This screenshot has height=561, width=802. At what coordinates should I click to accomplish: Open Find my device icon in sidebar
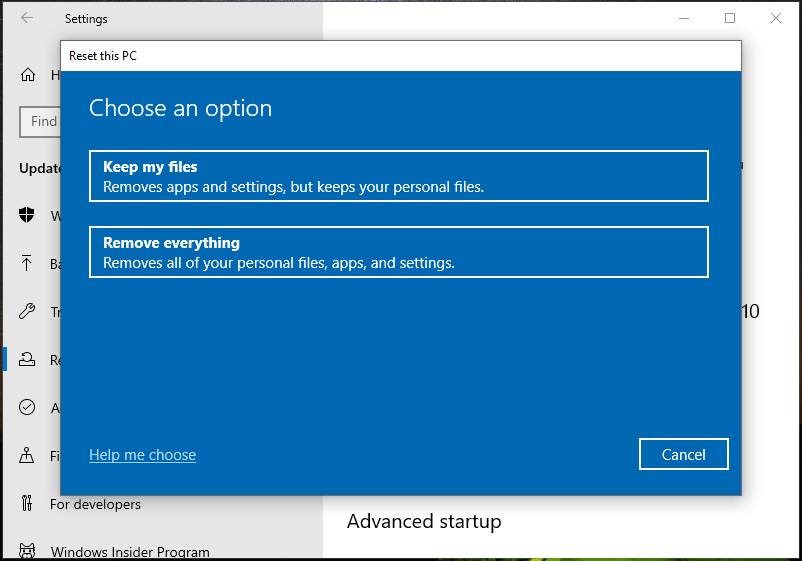coord(27,455)
